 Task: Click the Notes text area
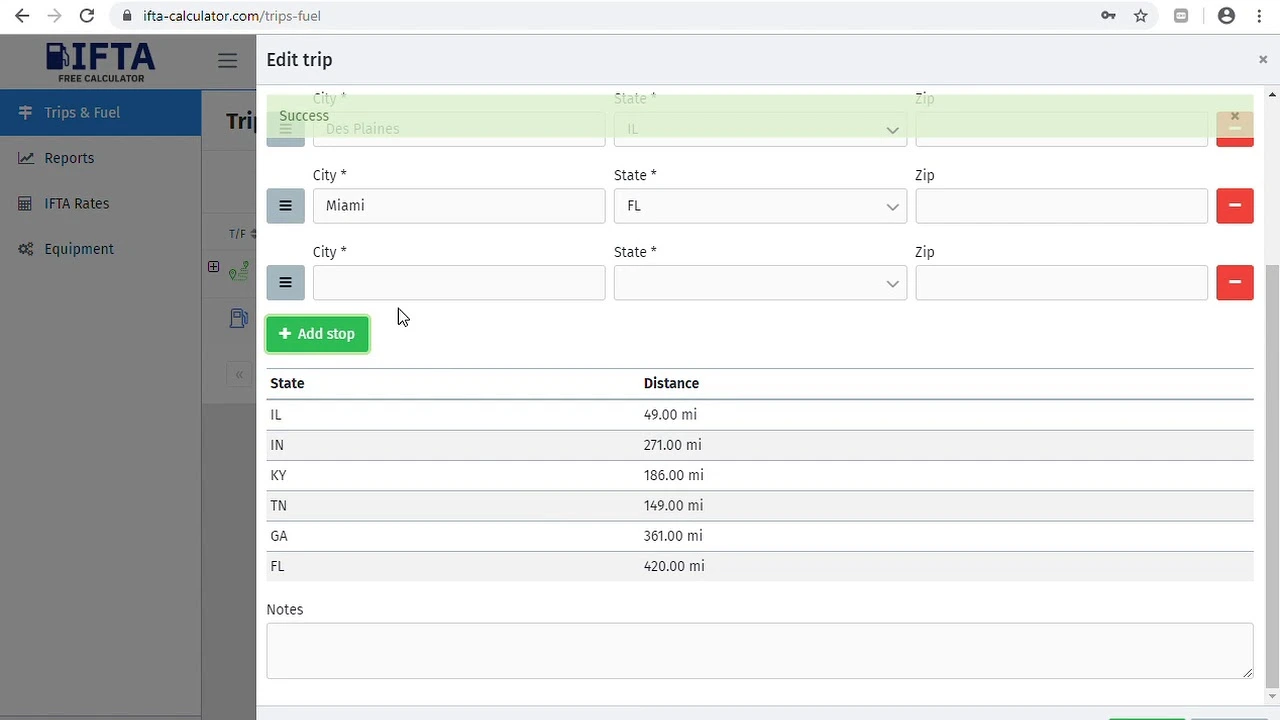pyautogui.click(x=758, y=650)
